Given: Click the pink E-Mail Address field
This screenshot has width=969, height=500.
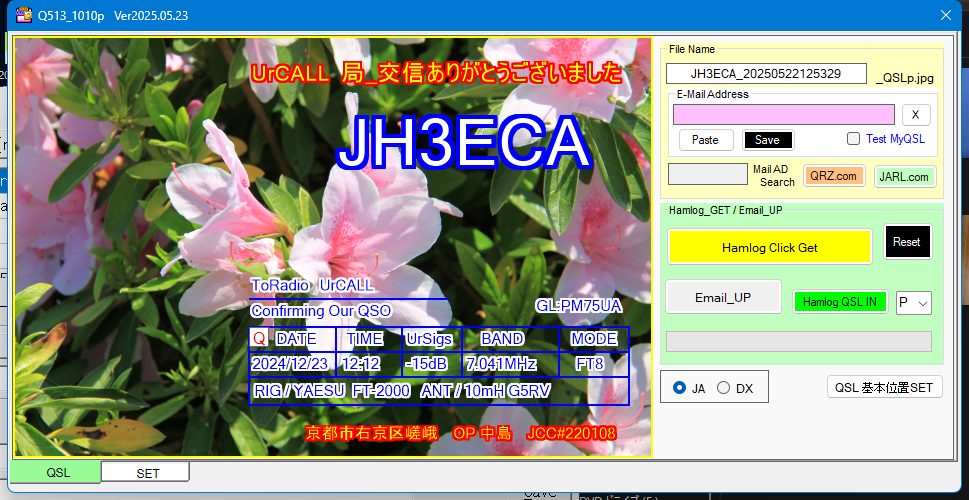Looking at the screenshot, I should coord(784,114).
